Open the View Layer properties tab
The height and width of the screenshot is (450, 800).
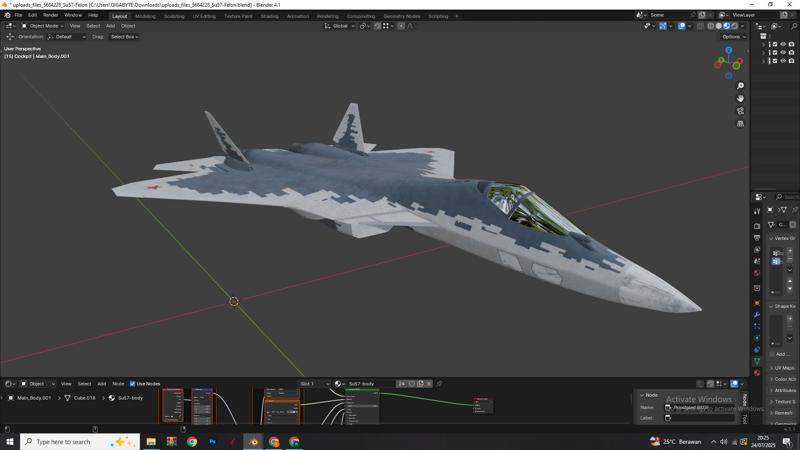(757, 249)
